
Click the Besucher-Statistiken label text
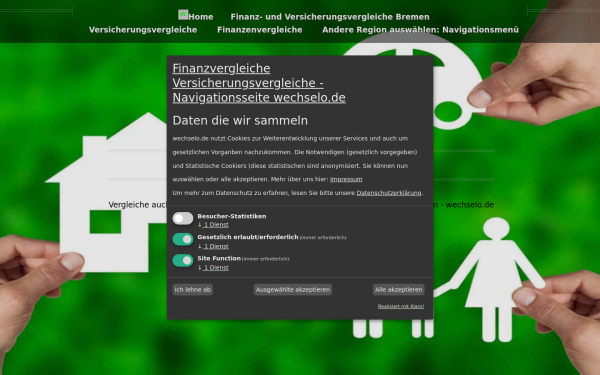pos(232,216)
